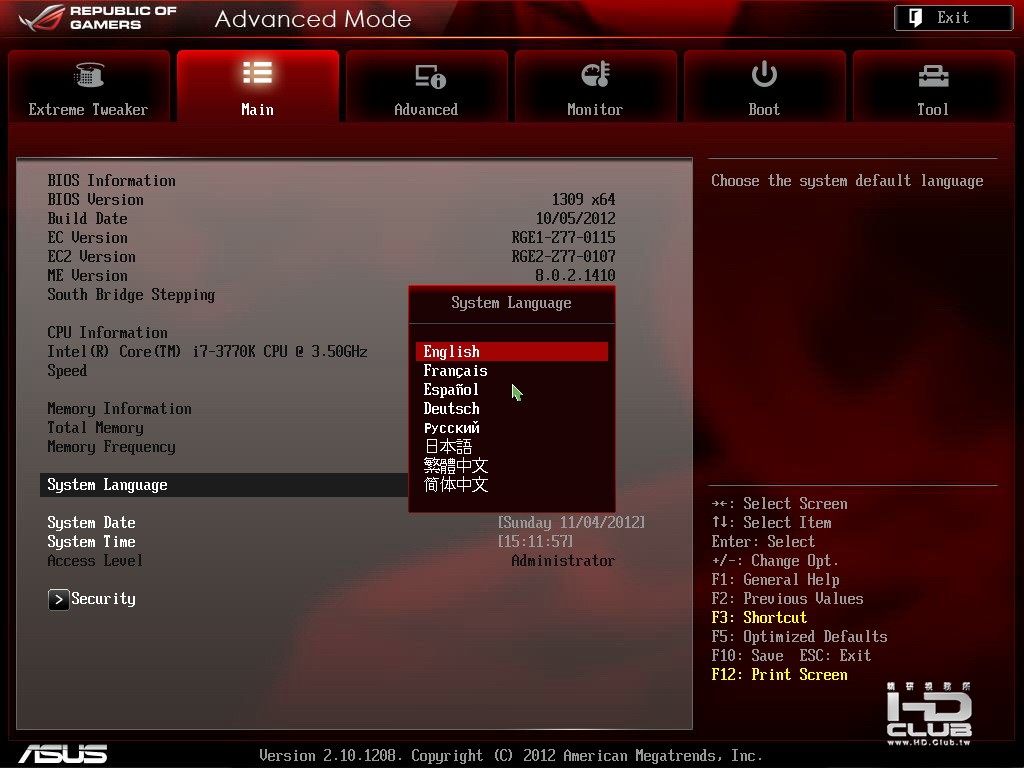Select English in System Language list
The height and width of the screenshot is (768, 1024).
tap(511, 351)
